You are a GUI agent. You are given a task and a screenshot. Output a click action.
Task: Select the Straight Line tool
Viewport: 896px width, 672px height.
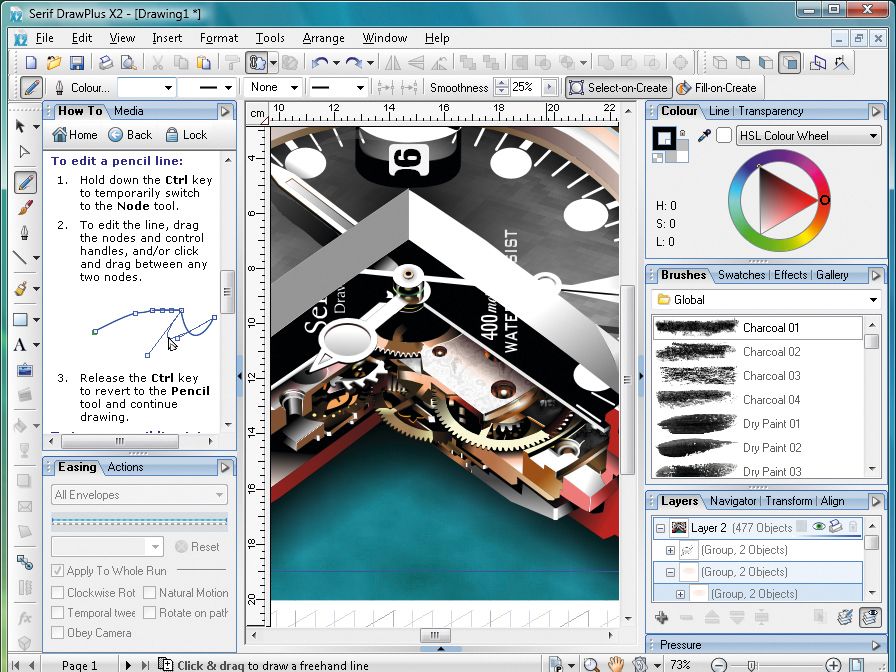[x=20, y=258]
